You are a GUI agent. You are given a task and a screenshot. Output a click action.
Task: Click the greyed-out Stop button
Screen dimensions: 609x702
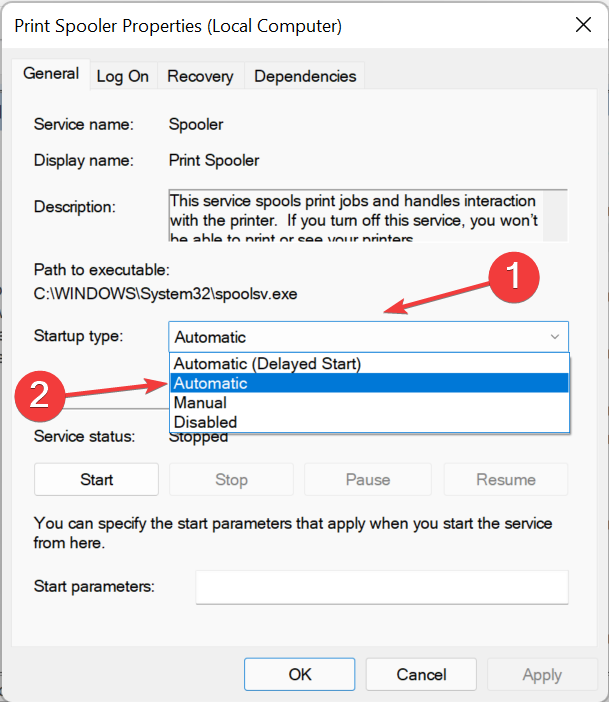(x=231, y=479)
